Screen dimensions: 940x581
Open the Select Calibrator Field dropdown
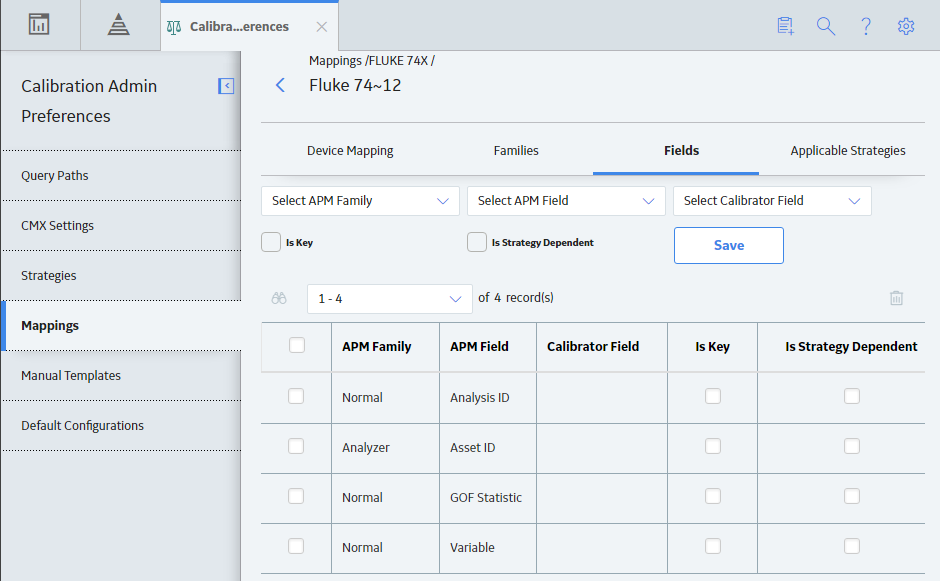(x=772, y=201)
